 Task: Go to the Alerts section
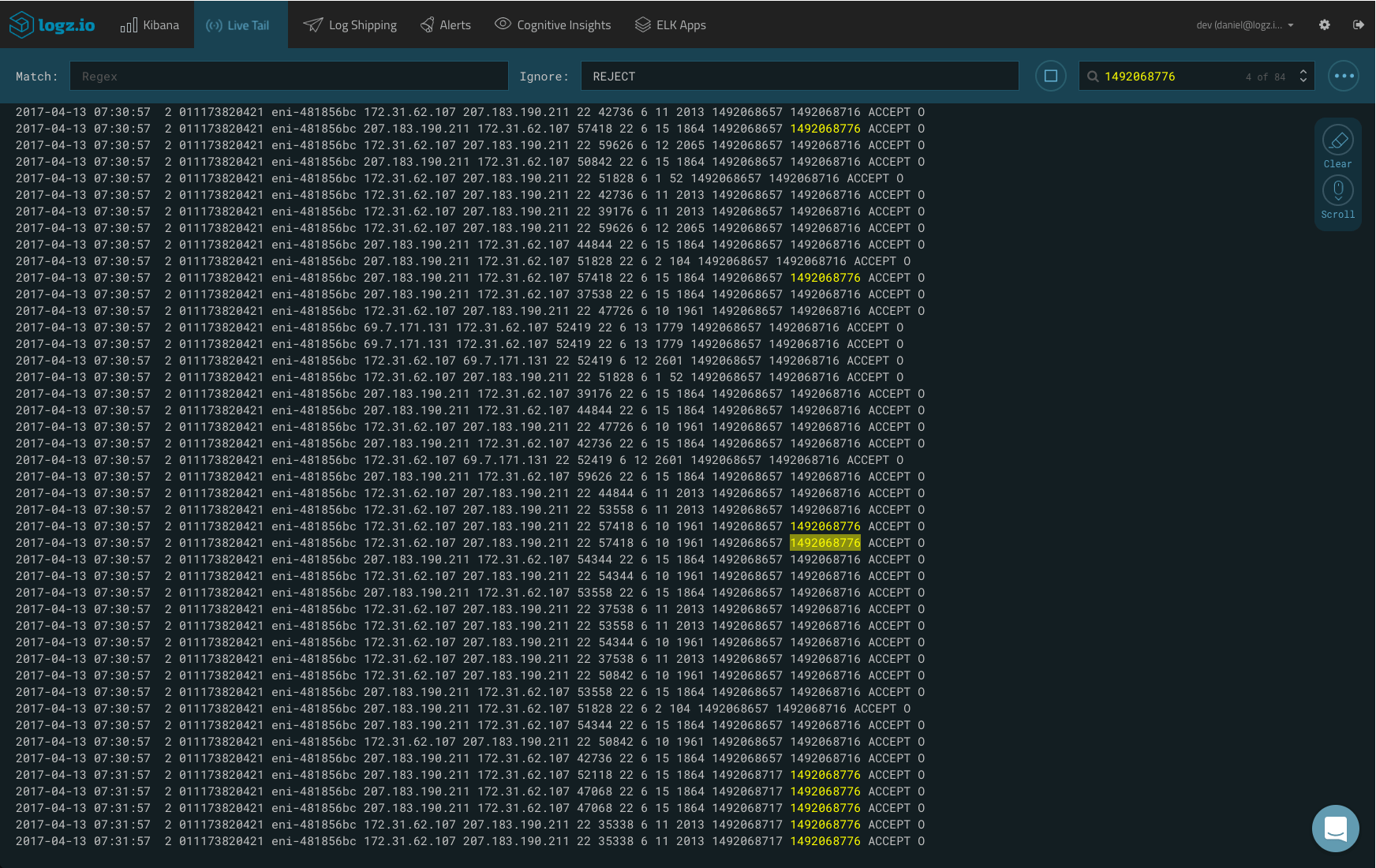tap(446, 25)
